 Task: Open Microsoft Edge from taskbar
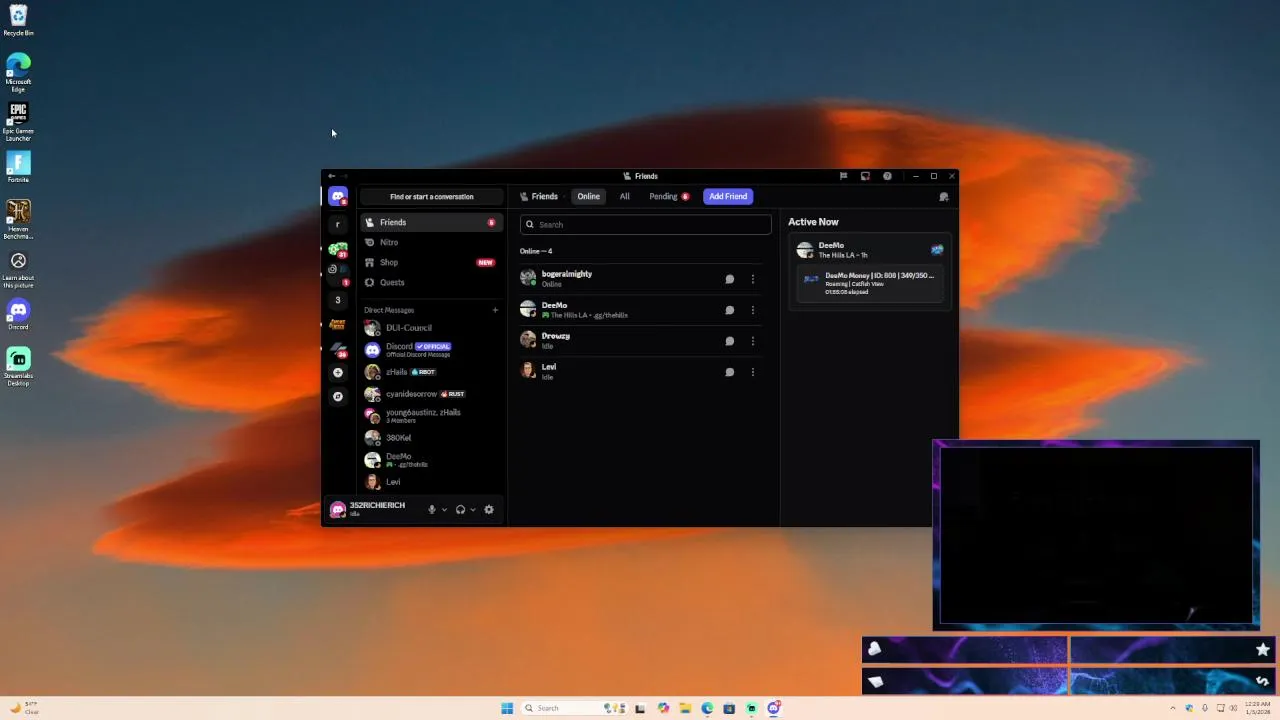[707, 708]
